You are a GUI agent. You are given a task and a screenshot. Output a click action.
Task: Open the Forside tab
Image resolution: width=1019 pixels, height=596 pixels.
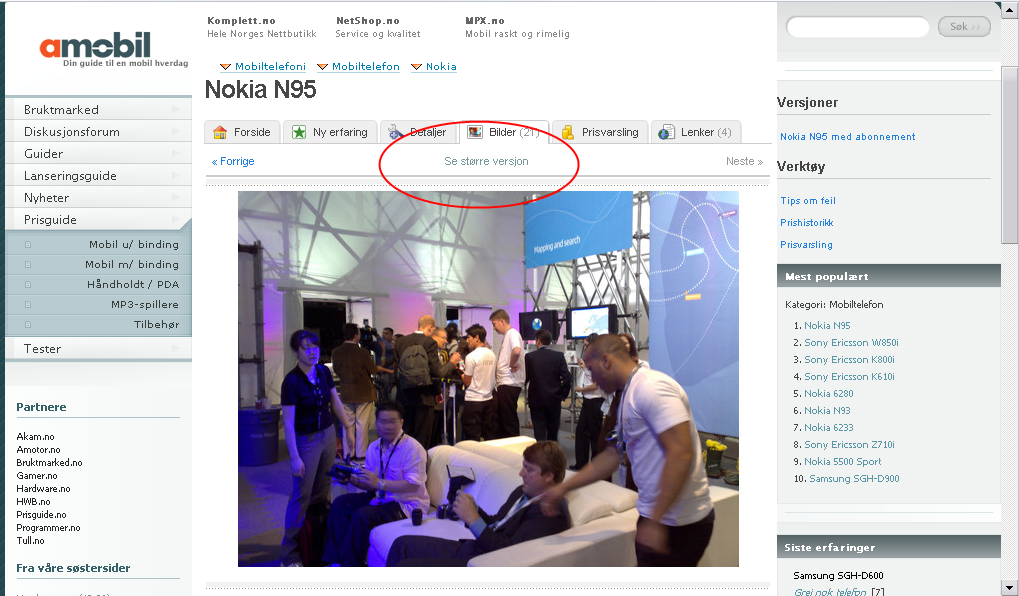coord(242,132)
